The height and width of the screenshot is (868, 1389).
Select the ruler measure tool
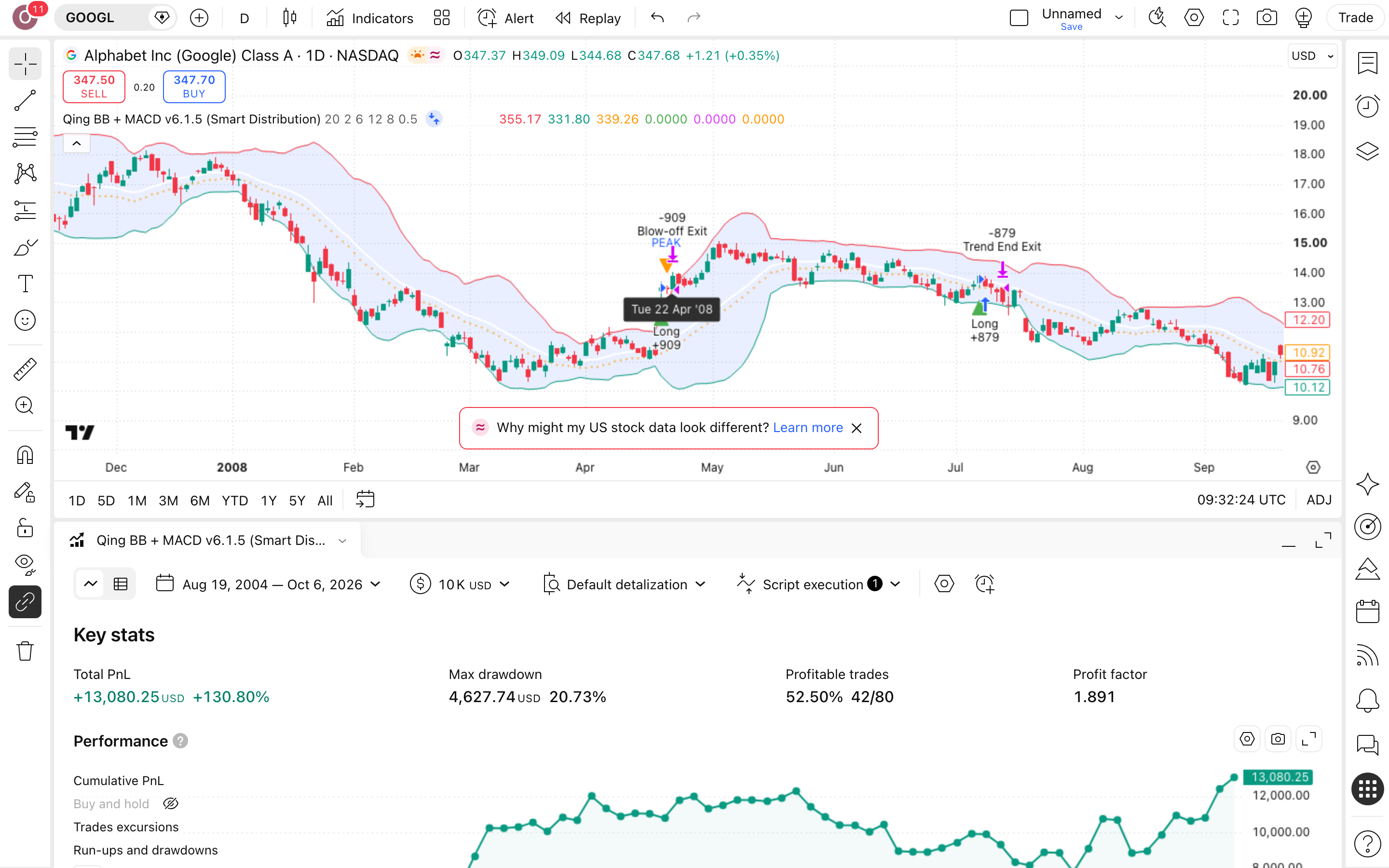point(25,369)
